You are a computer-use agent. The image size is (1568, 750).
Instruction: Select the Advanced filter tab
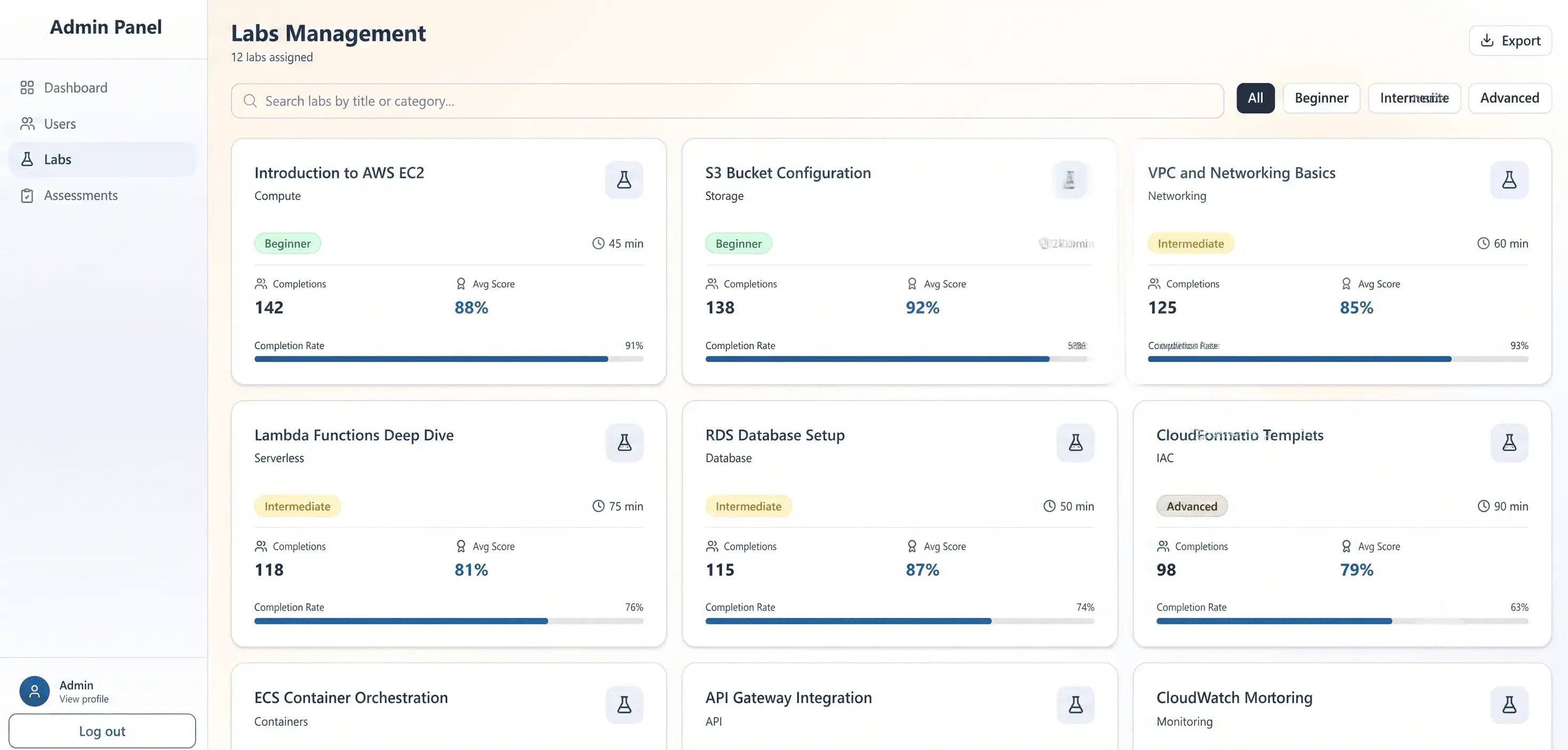point(1509,98)
